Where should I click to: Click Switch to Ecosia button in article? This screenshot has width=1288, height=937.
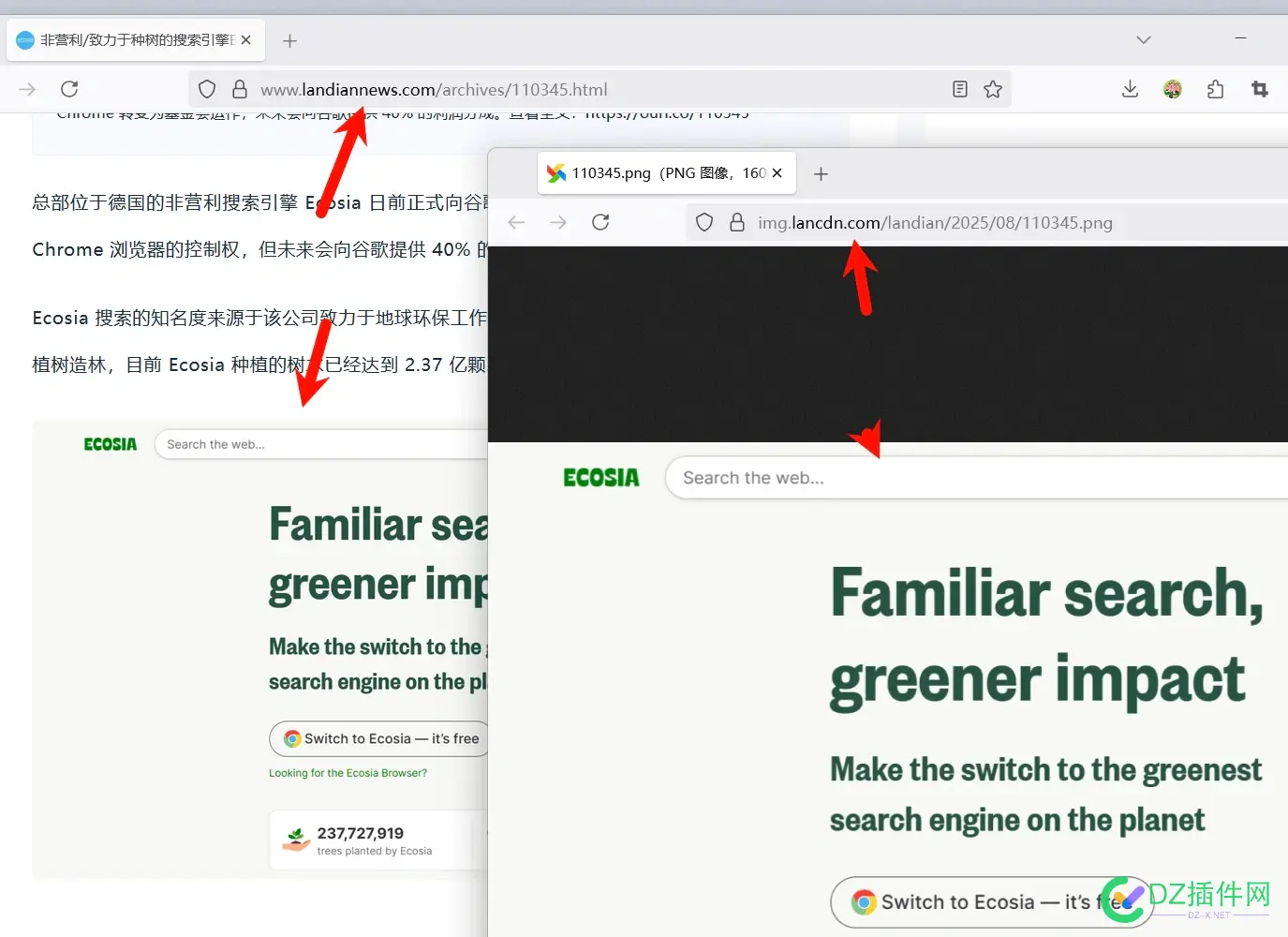[x=379, y=738]
